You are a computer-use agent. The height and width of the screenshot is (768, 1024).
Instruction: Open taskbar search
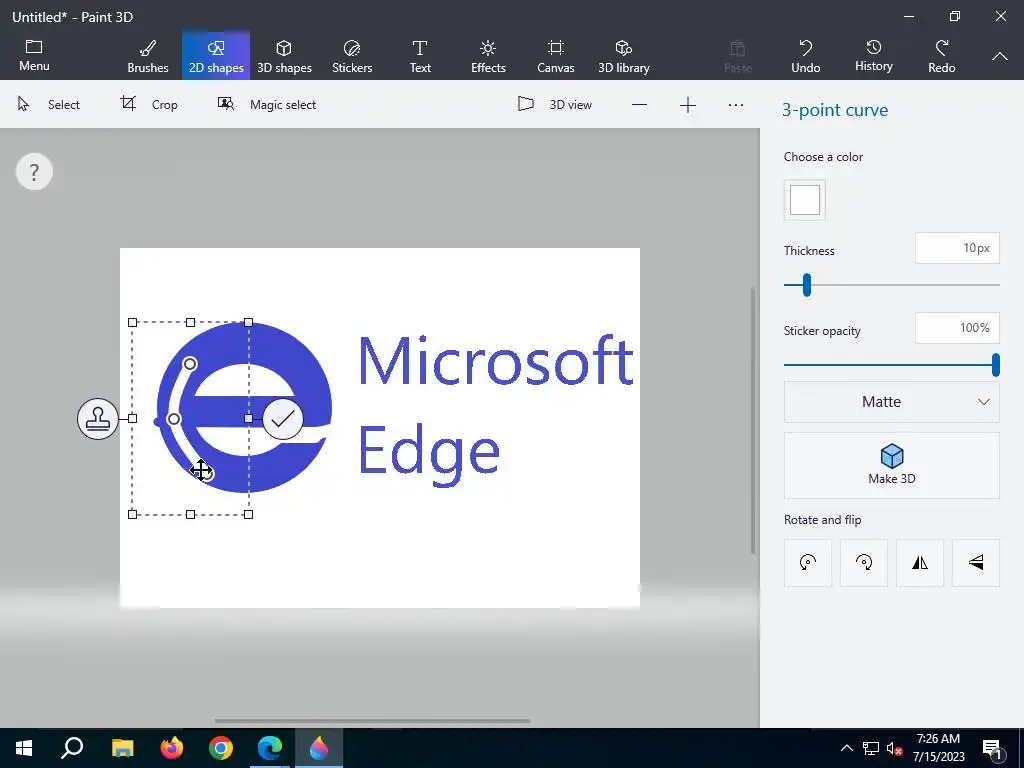click(72, 748)
